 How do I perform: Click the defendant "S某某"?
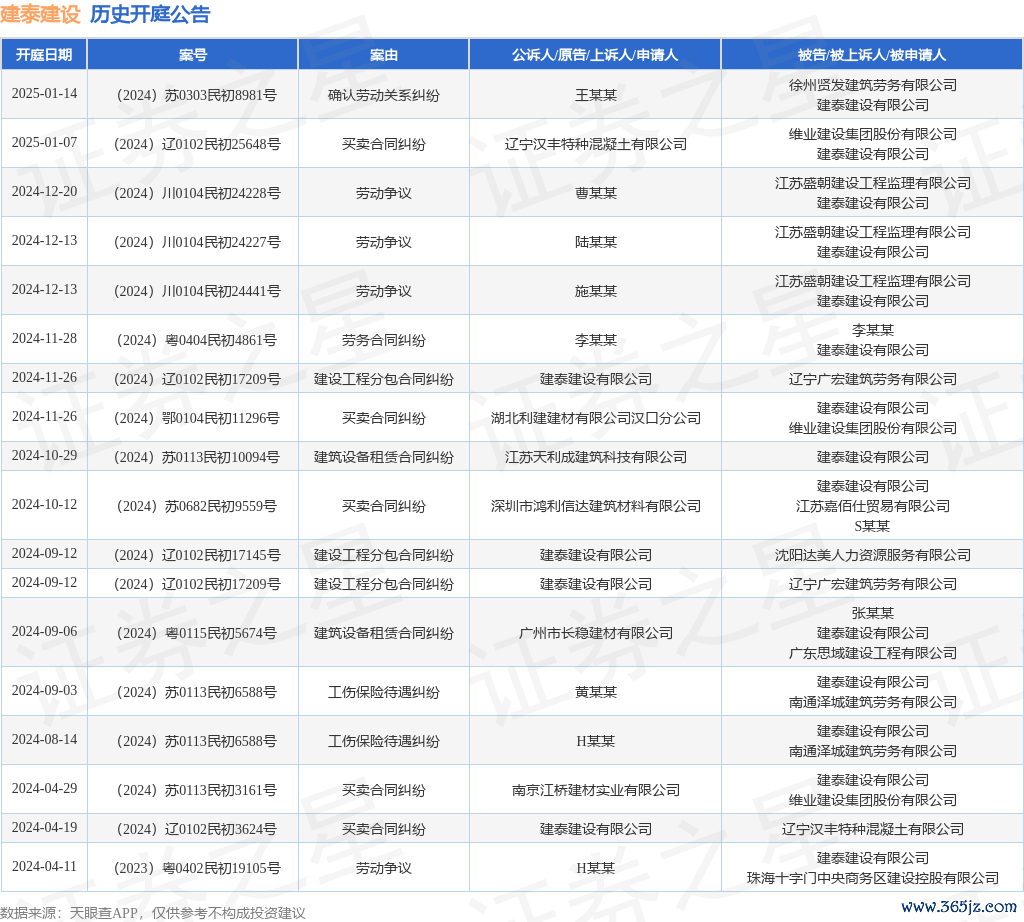(x=872, y=526)
